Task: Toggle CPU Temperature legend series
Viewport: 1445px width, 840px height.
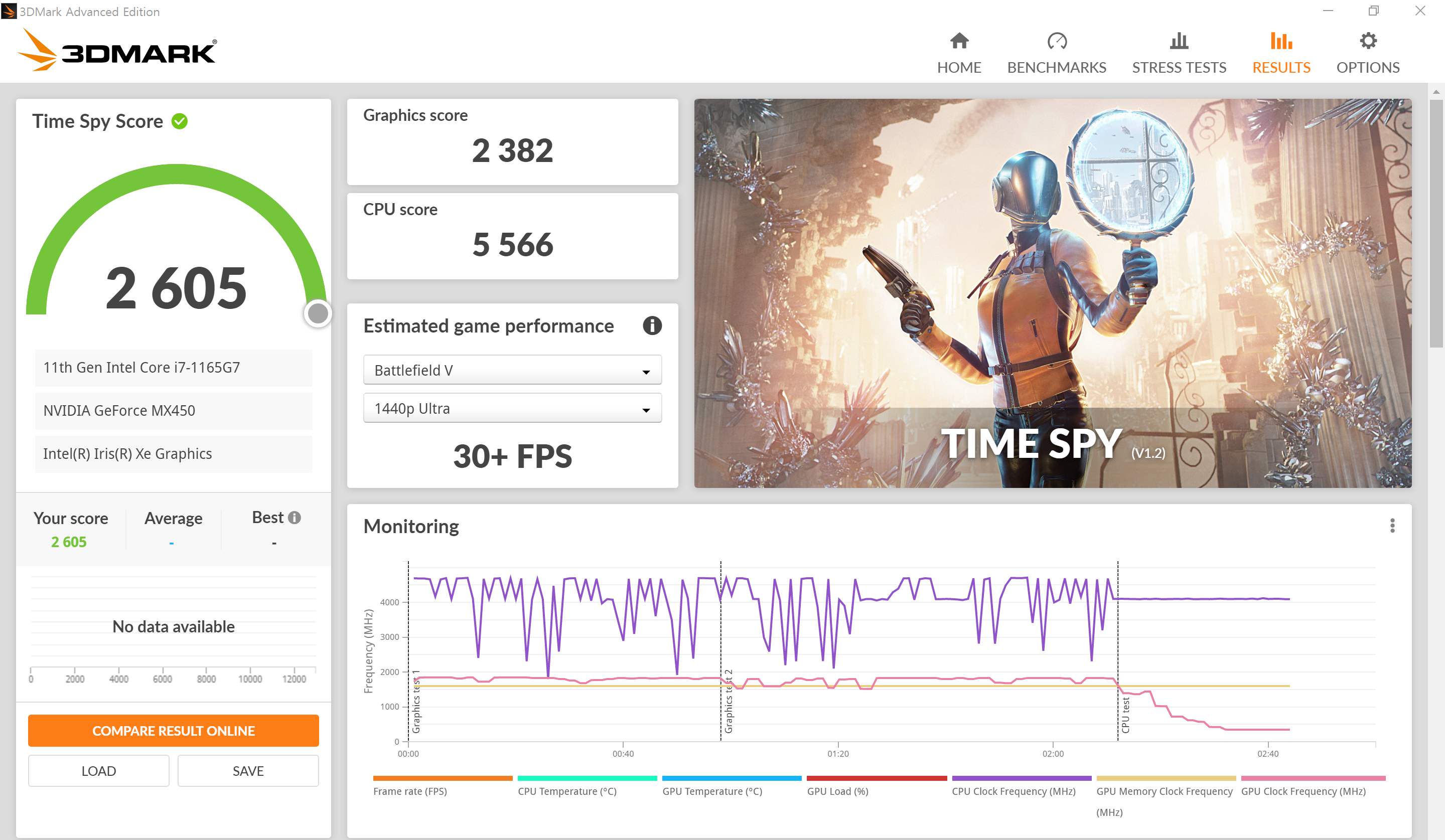Action: (x=566, y=791)
